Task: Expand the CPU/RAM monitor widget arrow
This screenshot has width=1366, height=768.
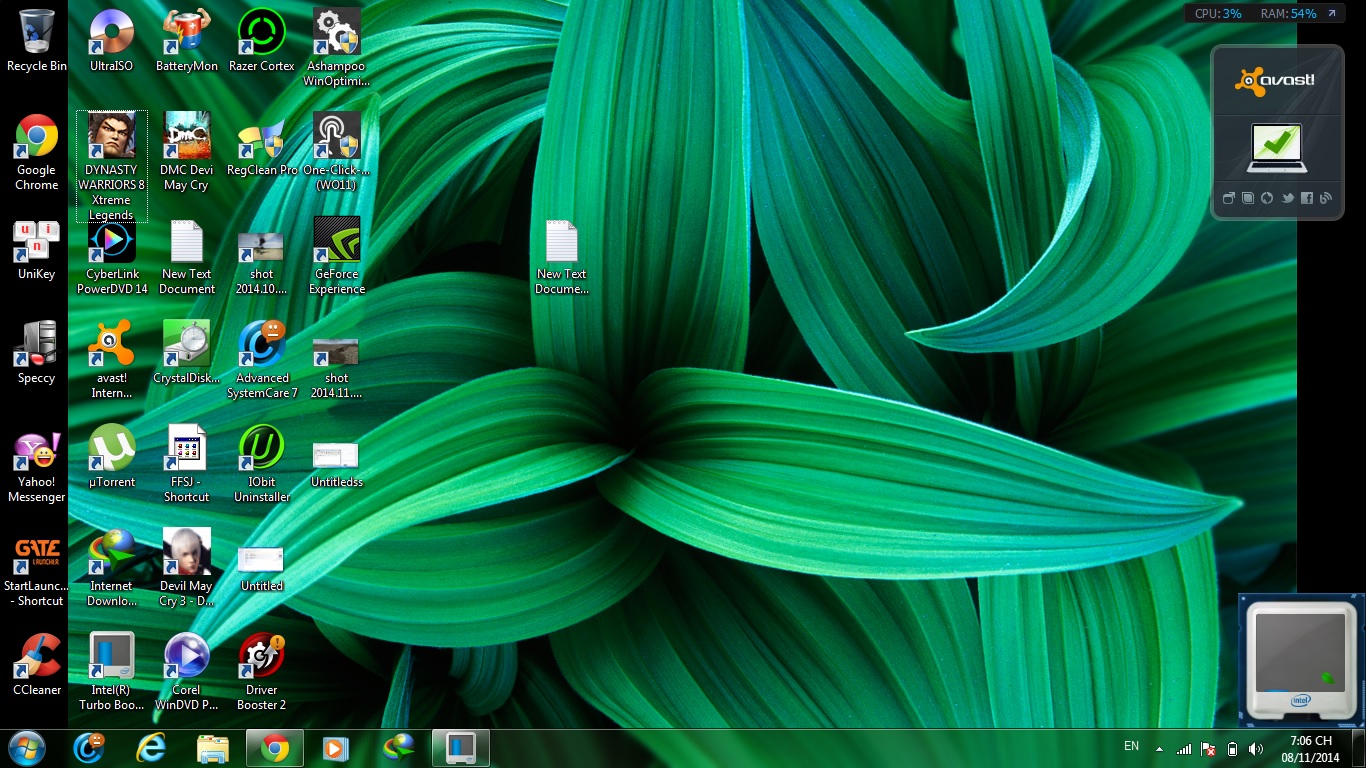Action: coord(1331,14)
